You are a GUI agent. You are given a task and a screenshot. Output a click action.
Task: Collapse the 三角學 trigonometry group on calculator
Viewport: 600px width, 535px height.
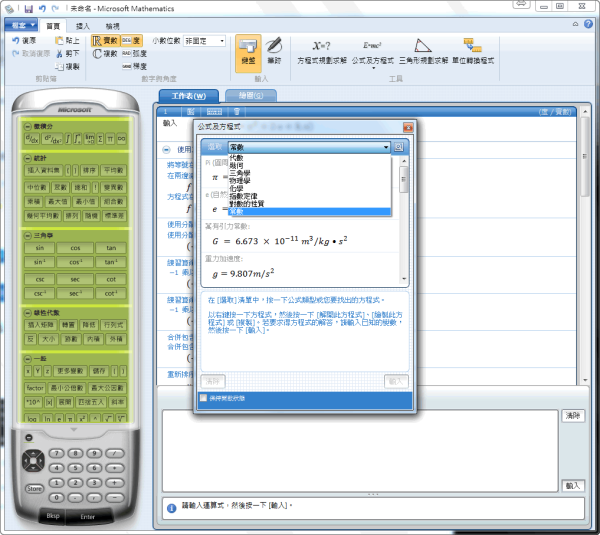[28, 235]
